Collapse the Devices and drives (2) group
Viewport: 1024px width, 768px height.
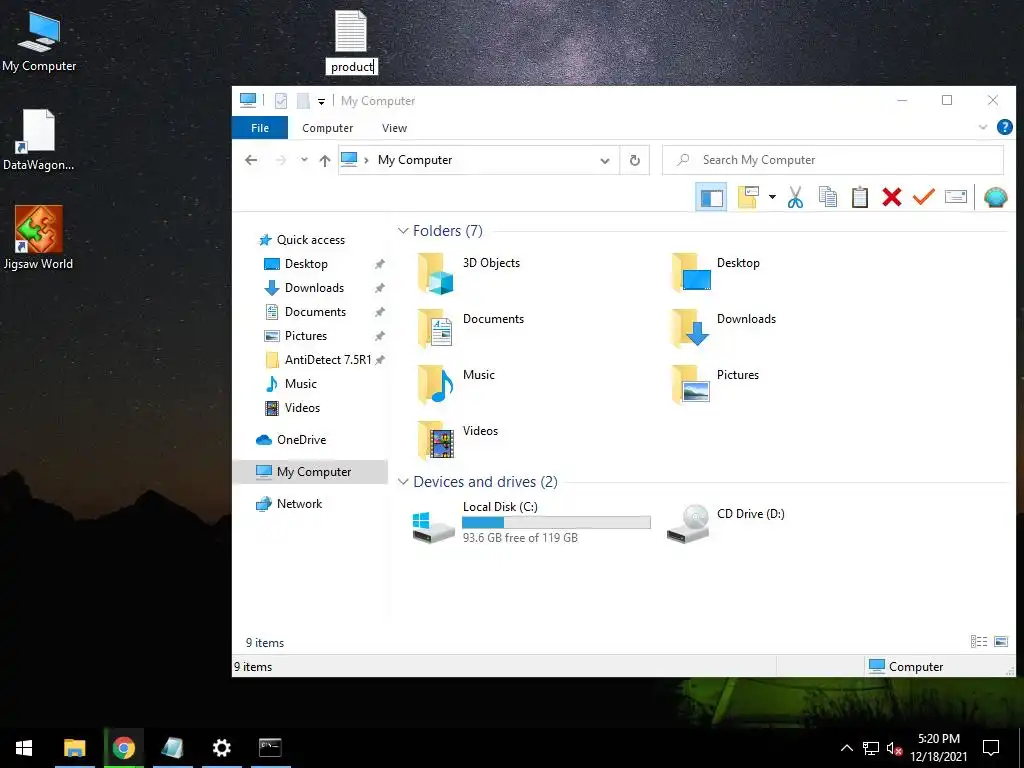pyautogui.click(x=403, y=481)
